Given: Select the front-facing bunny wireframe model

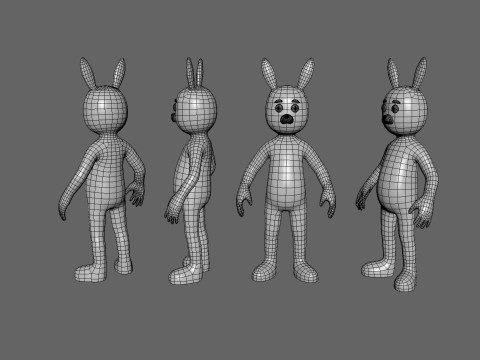Looking at the screenshot, I should 286,170.
